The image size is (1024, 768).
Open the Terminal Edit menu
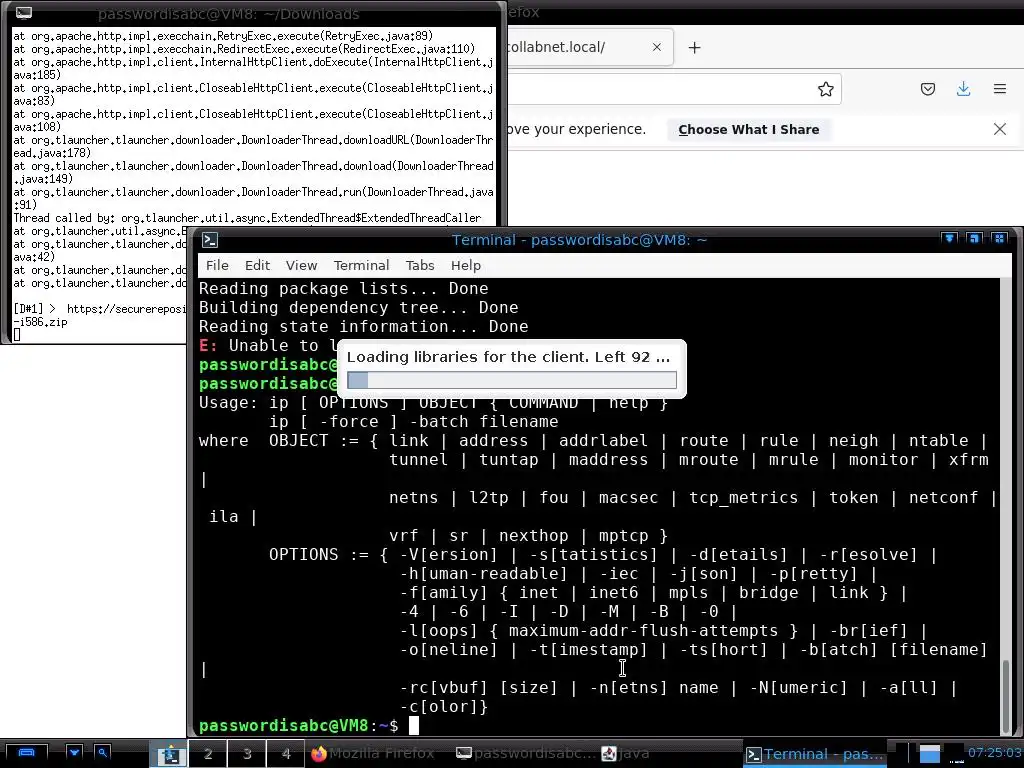[x=257, y=265]
